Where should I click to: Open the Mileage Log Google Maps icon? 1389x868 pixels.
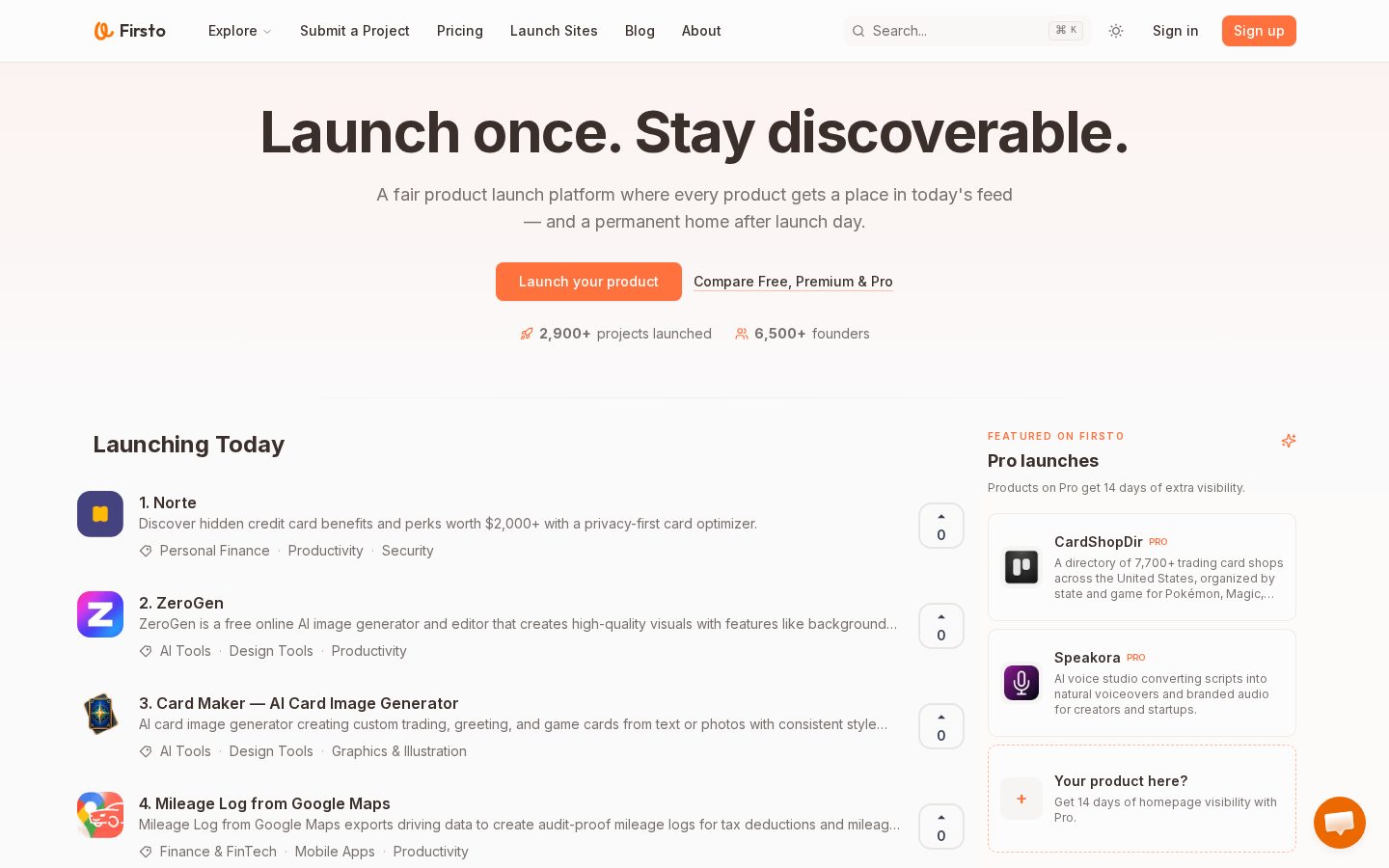[100, 815]
